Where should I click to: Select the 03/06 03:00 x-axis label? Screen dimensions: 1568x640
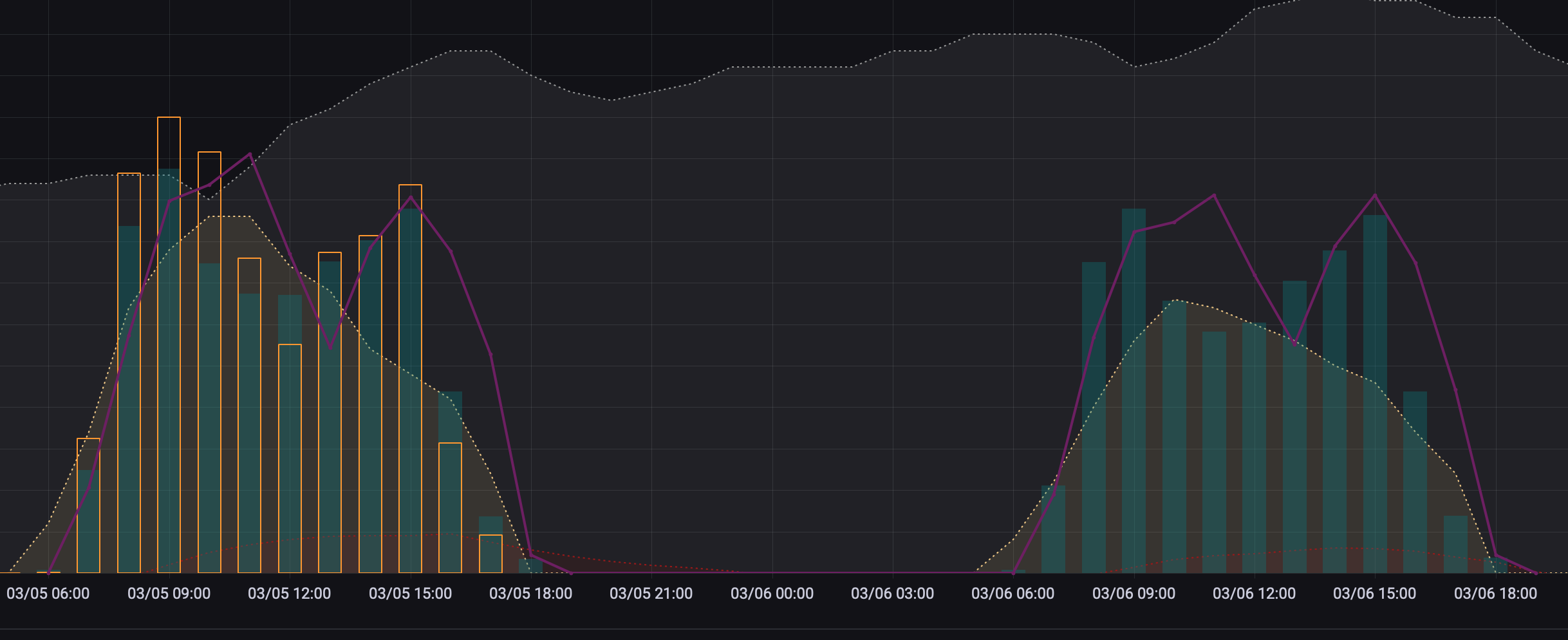coord(892,593)
